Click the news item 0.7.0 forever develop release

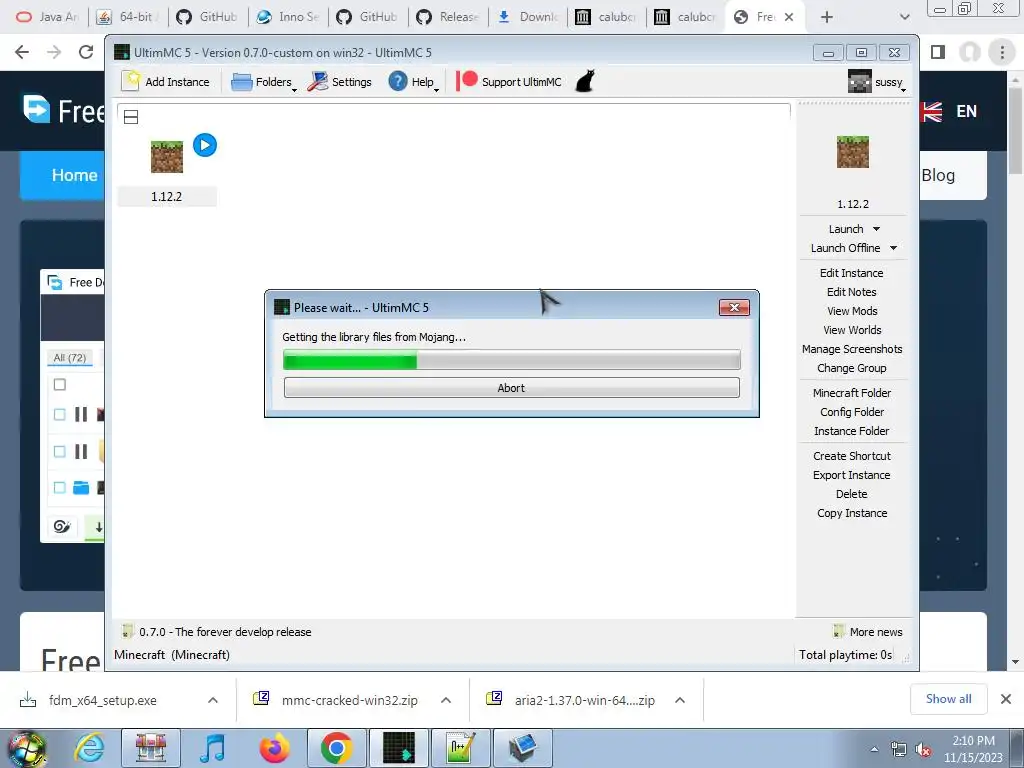pos(217,632)
